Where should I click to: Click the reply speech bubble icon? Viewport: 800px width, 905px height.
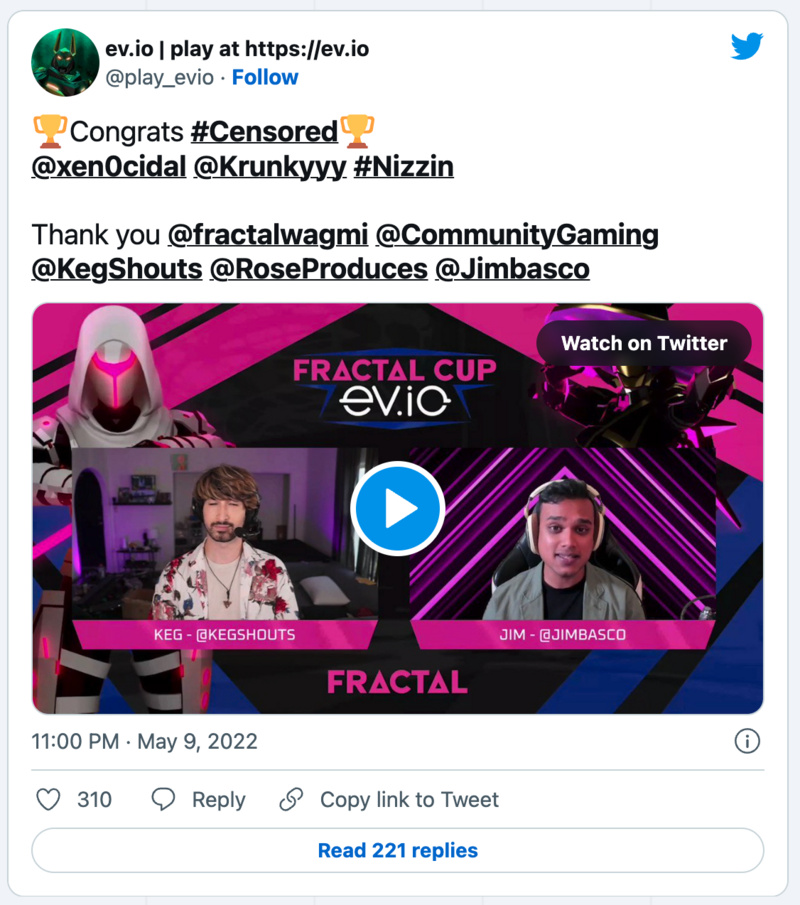tap(163, 799)
